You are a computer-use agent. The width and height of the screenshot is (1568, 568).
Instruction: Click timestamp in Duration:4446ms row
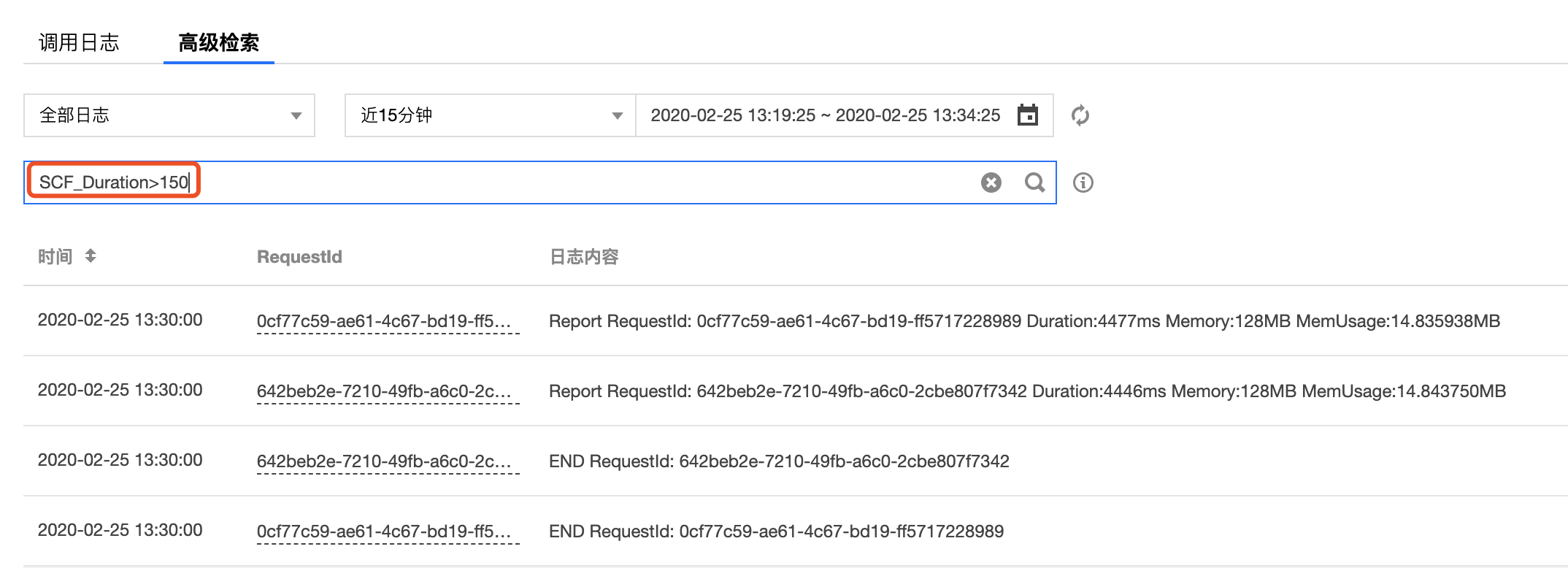[x=120, y=390]
